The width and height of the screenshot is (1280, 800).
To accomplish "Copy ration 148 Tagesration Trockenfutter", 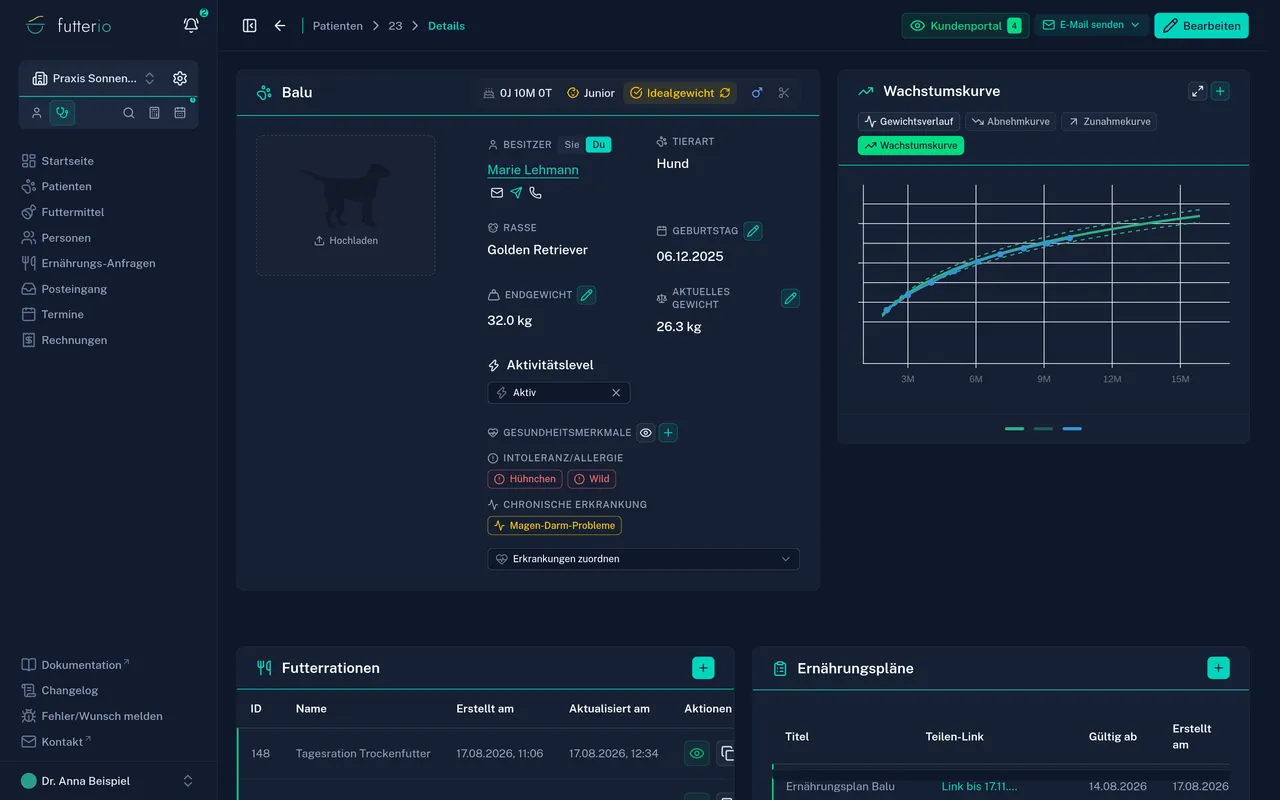I will click(x=727, y=753).
